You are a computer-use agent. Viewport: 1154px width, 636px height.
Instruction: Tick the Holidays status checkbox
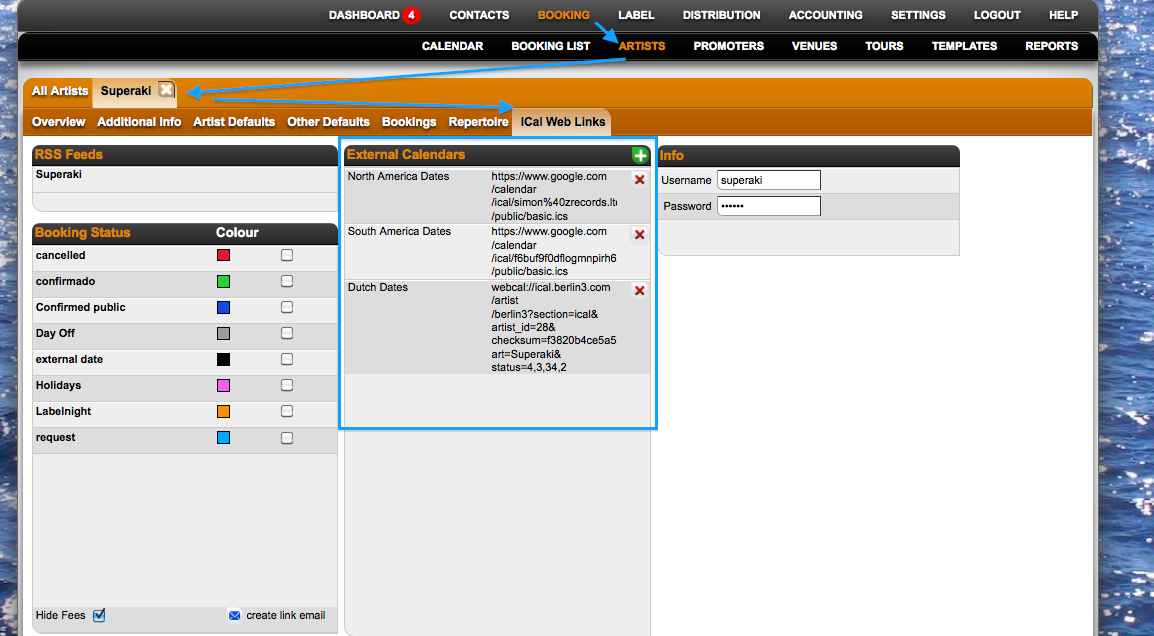287,385
